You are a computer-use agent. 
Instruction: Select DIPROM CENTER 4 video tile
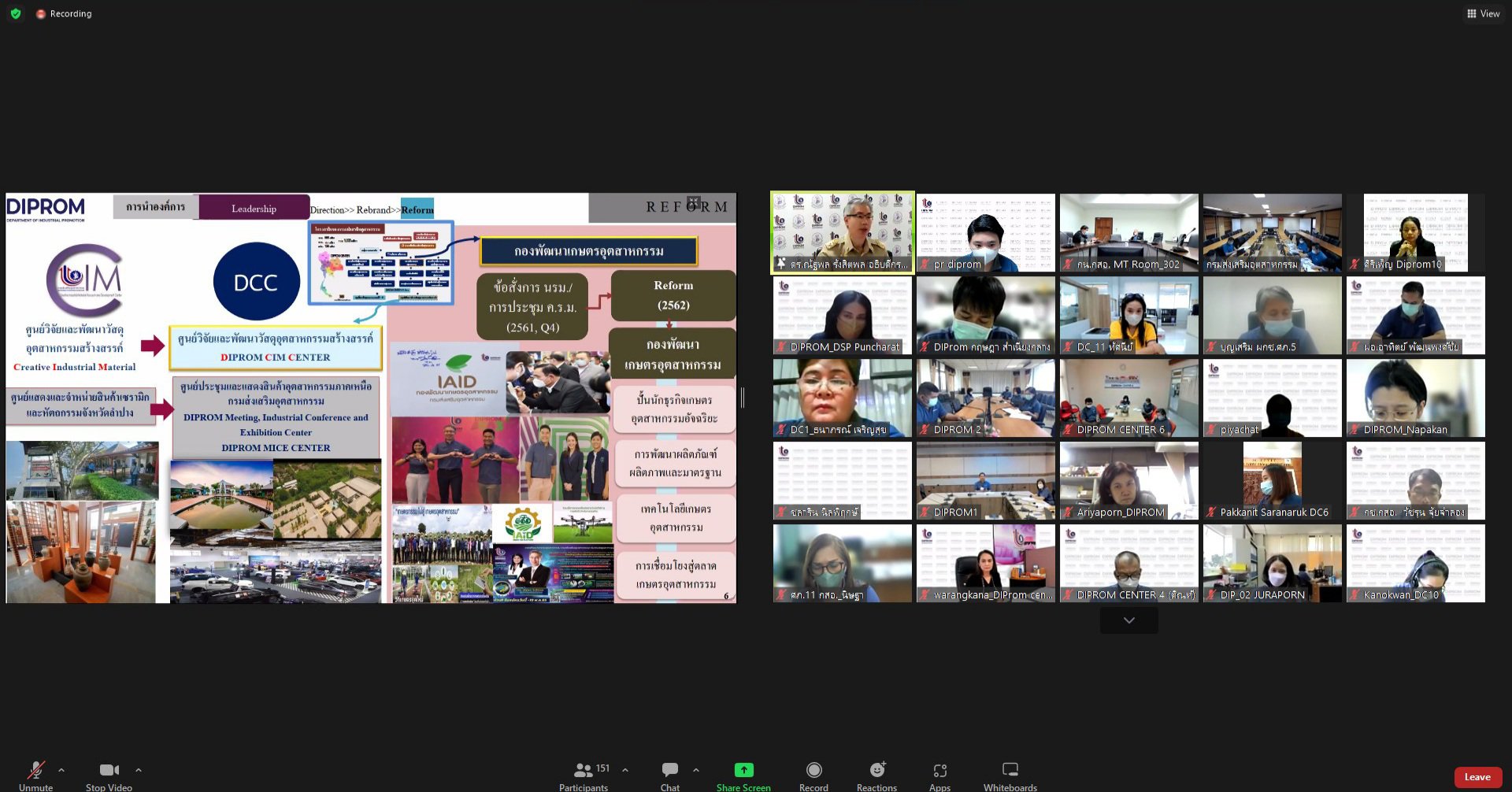pos(1129,563)
